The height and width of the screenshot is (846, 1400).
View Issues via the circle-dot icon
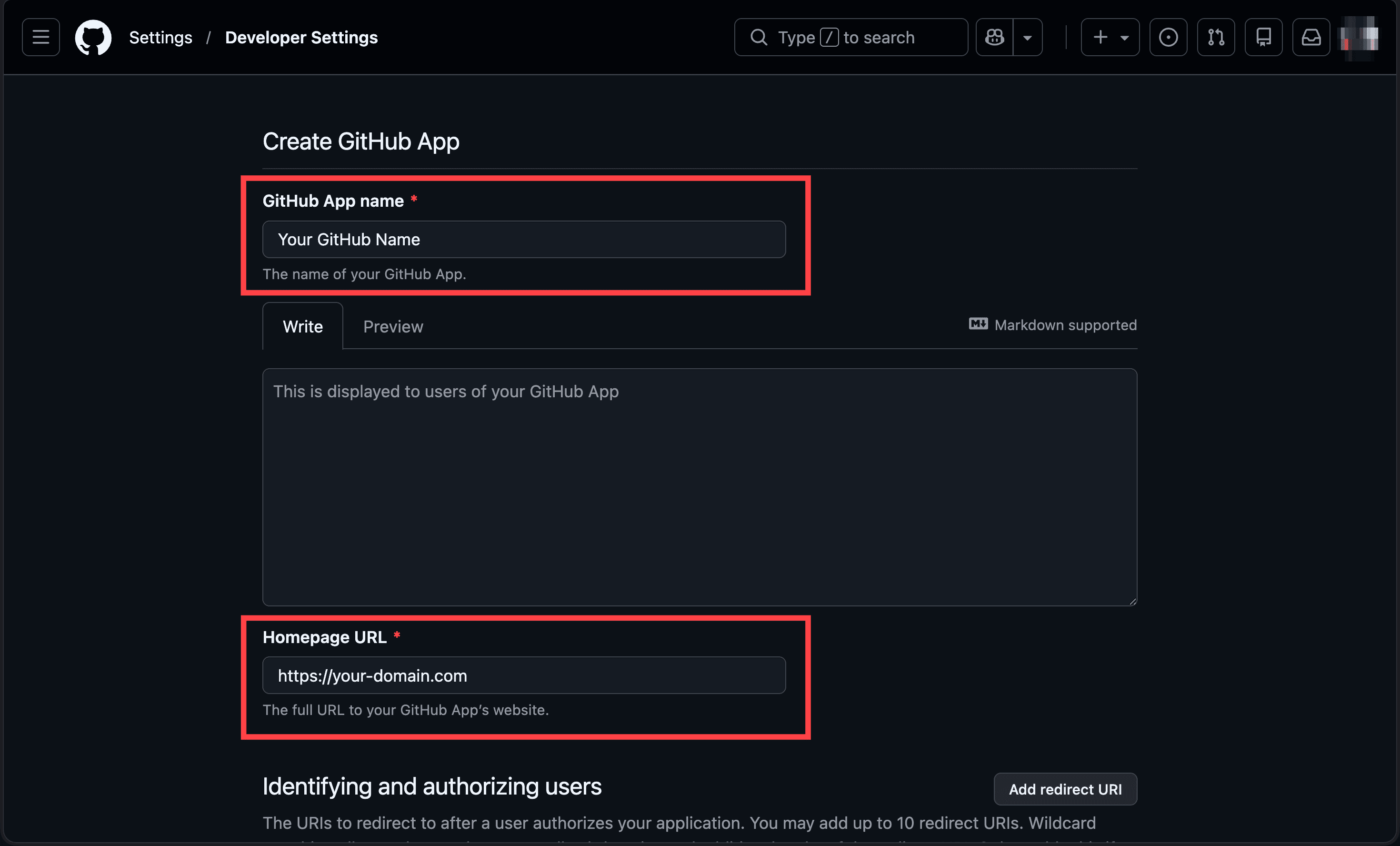point(1168,38)
